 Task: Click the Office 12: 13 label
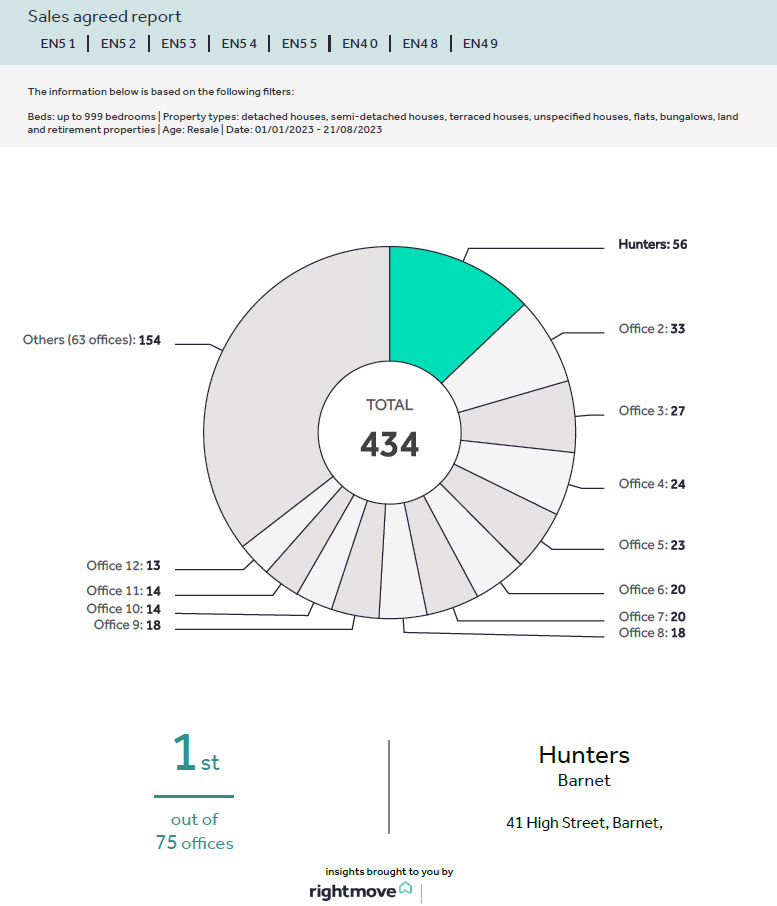coord(124,566)
